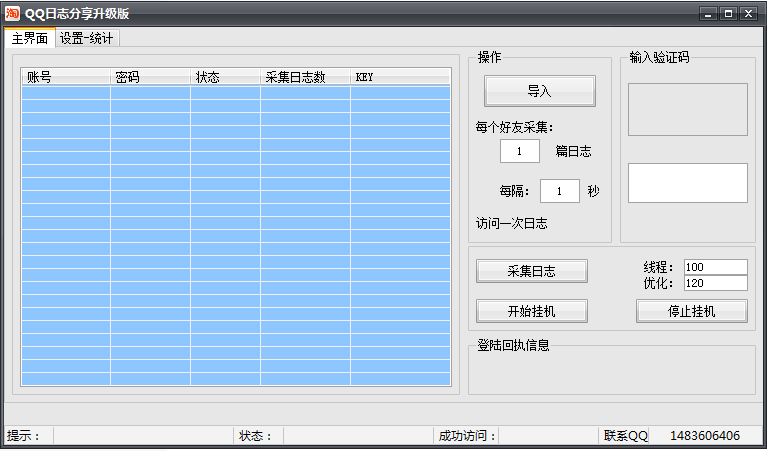
Task: Click the 状态 column header
Action: tap(226, 77)
